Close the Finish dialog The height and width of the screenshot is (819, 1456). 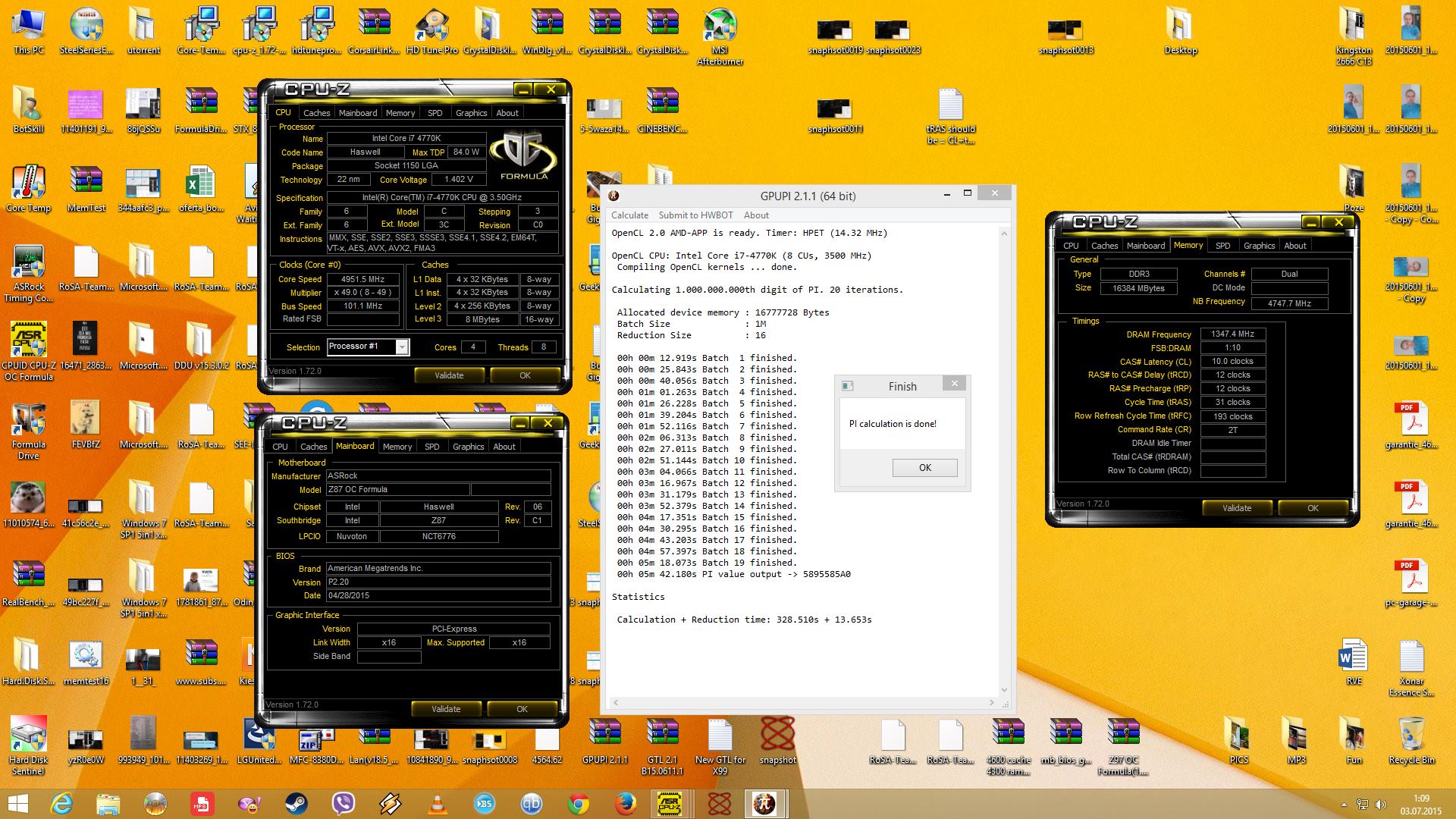tap(955, 384)
